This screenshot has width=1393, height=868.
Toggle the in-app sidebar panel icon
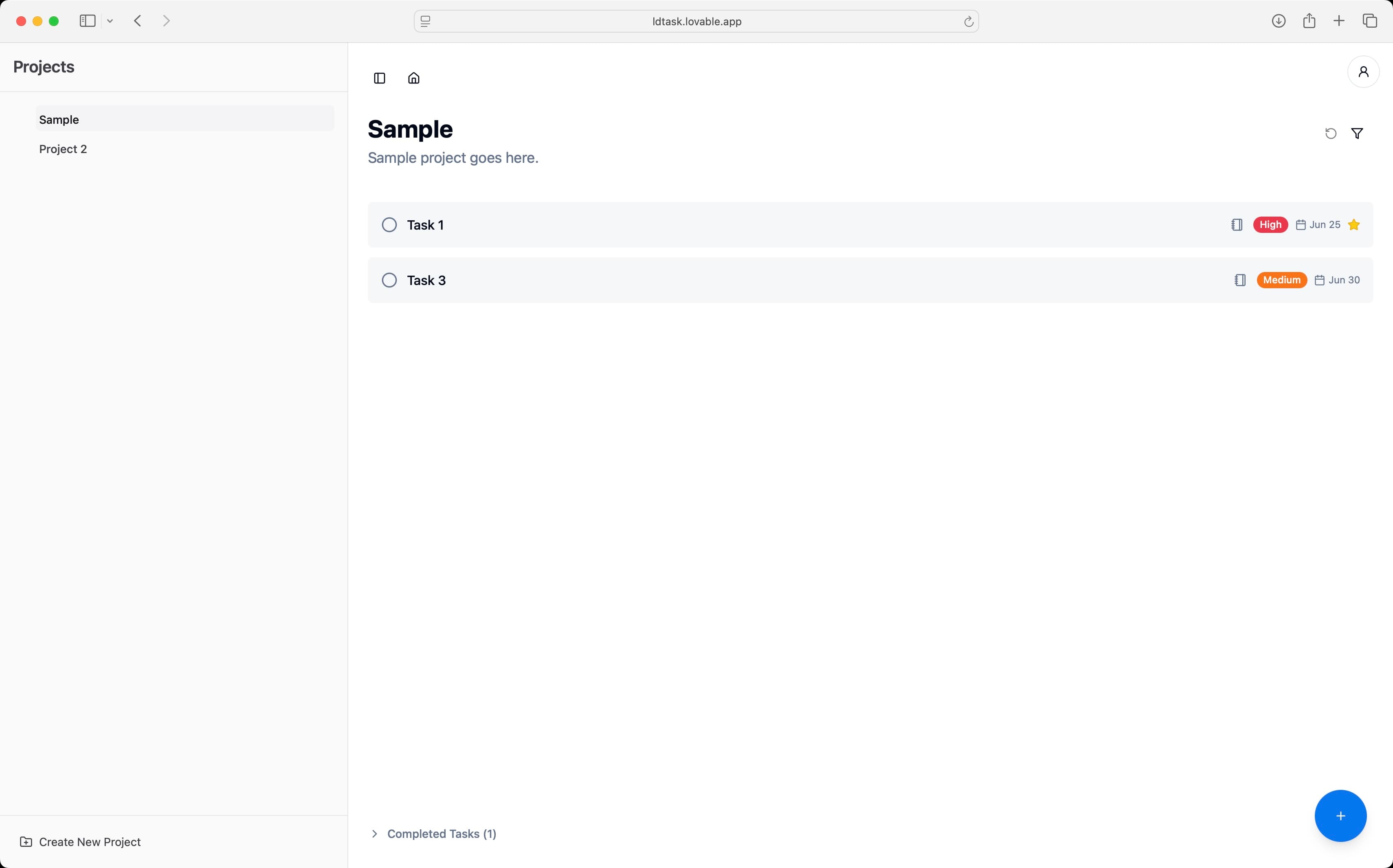click(380, 78)
